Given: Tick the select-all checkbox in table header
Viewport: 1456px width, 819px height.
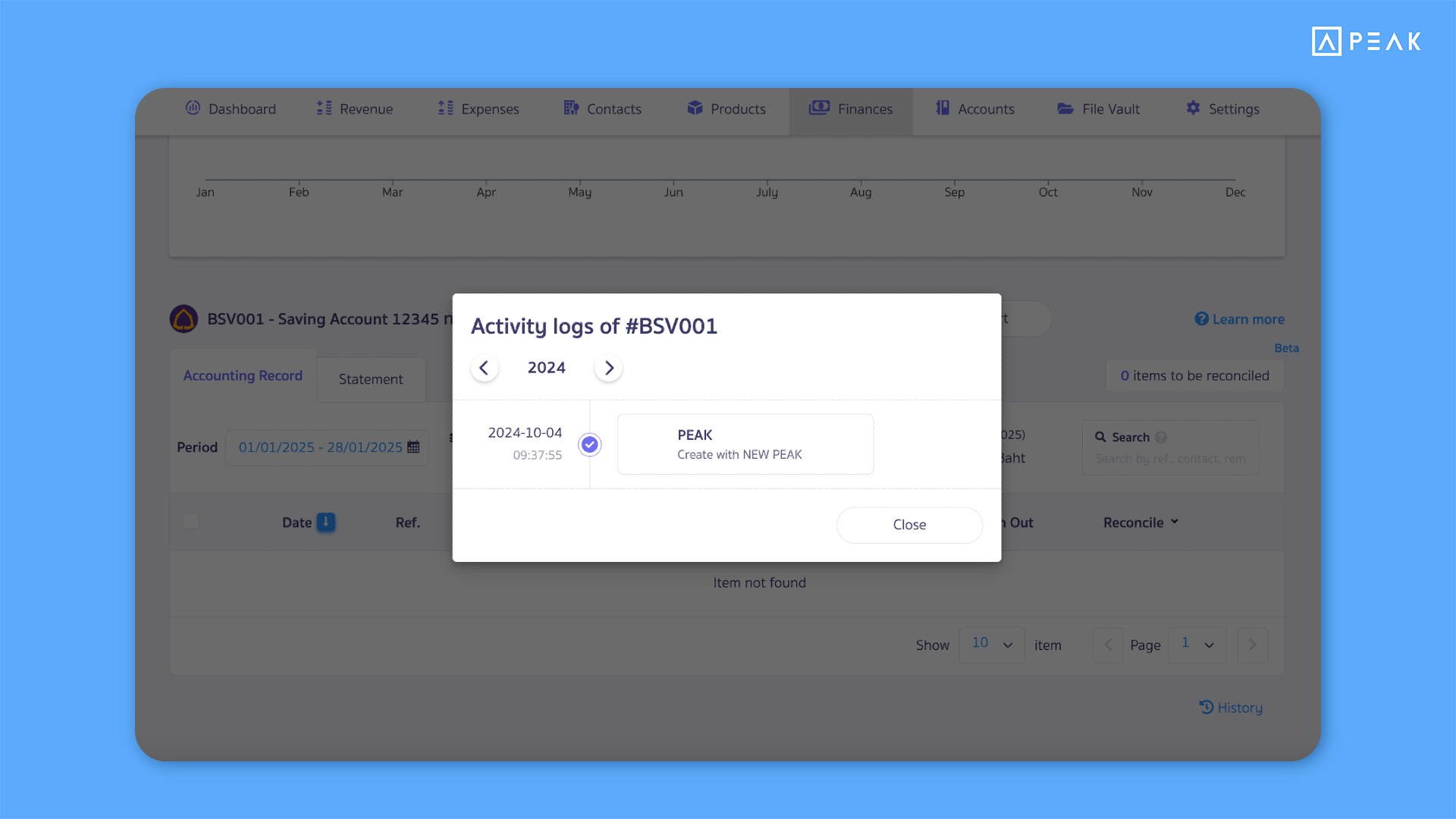Looking at the screenshot, I should (x=191, y=522).
